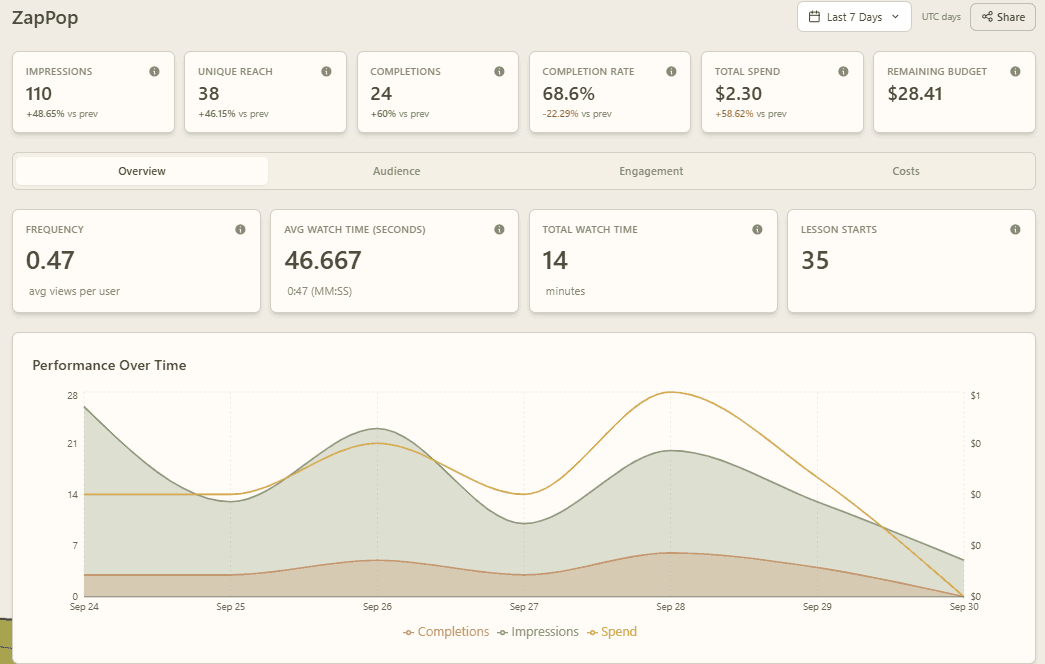Show info for Total Spend

click(843, 71)
